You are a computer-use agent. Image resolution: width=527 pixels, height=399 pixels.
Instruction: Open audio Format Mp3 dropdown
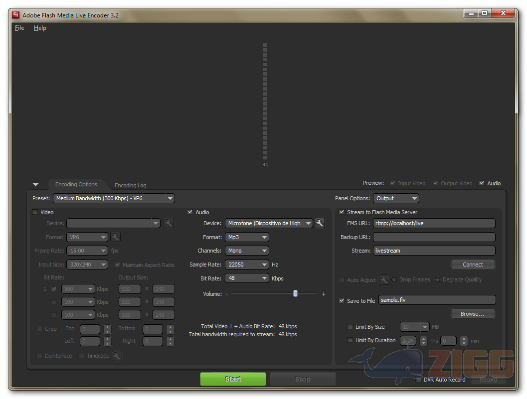click(x=247, y=237)
